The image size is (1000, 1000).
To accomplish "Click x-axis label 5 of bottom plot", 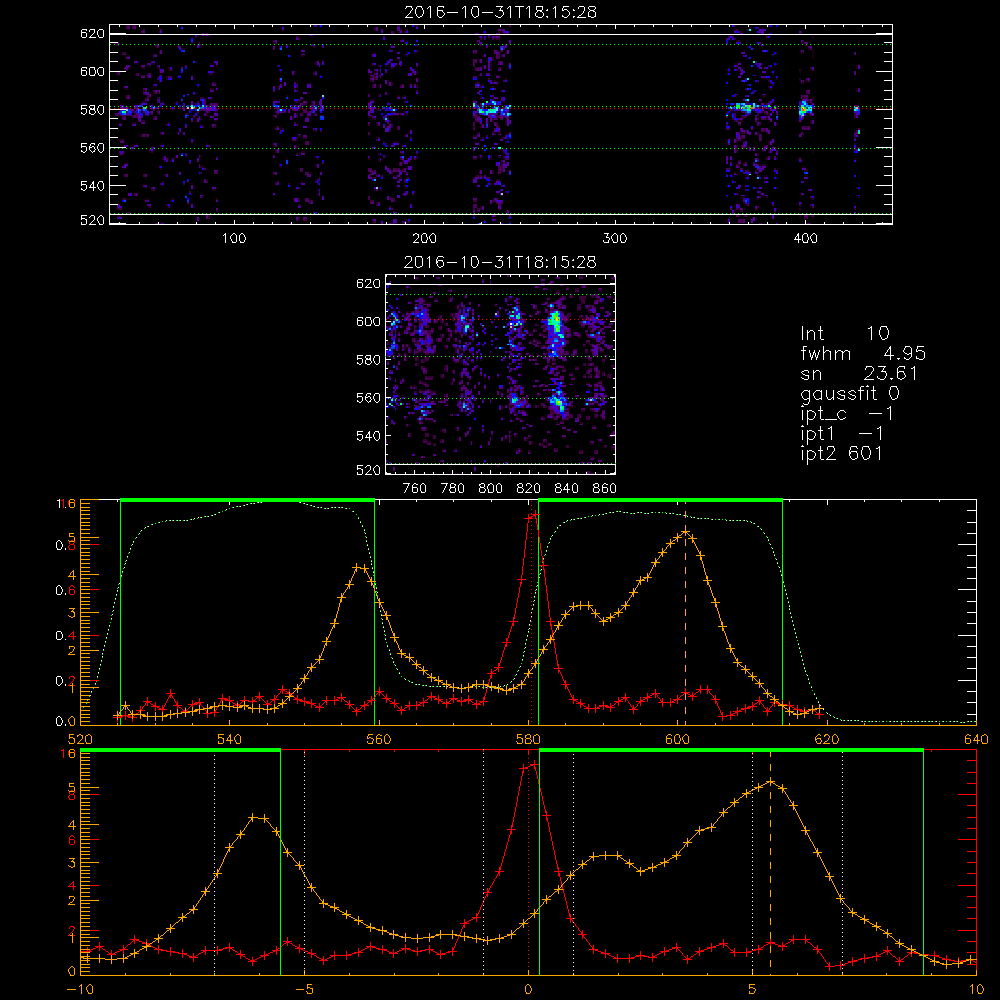I will click(x=752, y=989).
